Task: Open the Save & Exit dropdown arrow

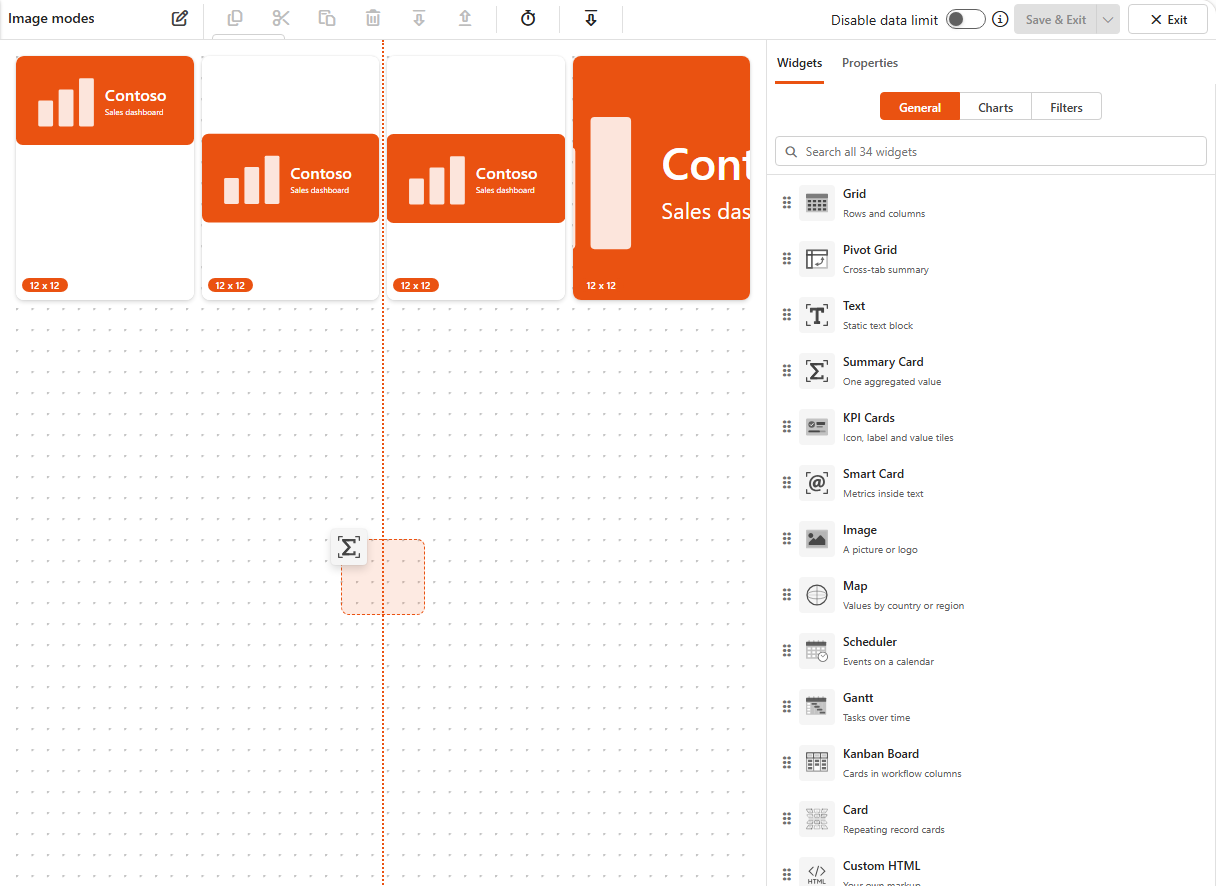Action: coord(1108,19)
